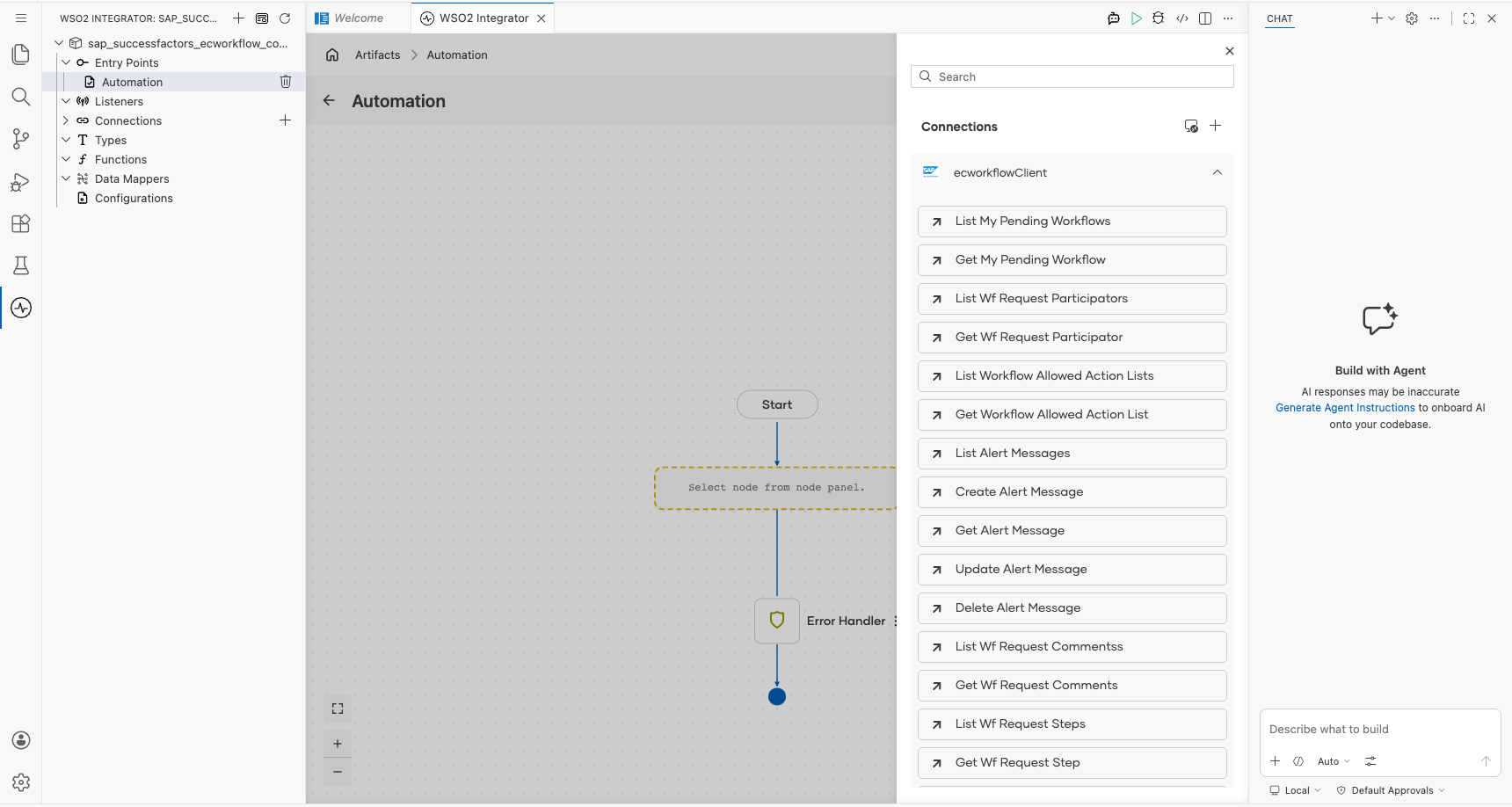Open WSO2 Integrator activity icon

(21, 308)
